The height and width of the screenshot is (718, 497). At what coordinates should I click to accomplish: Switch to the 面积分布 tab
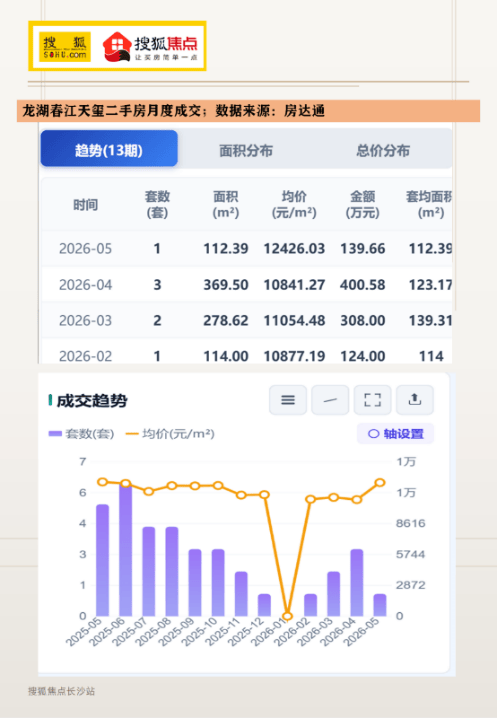(246, 150)
